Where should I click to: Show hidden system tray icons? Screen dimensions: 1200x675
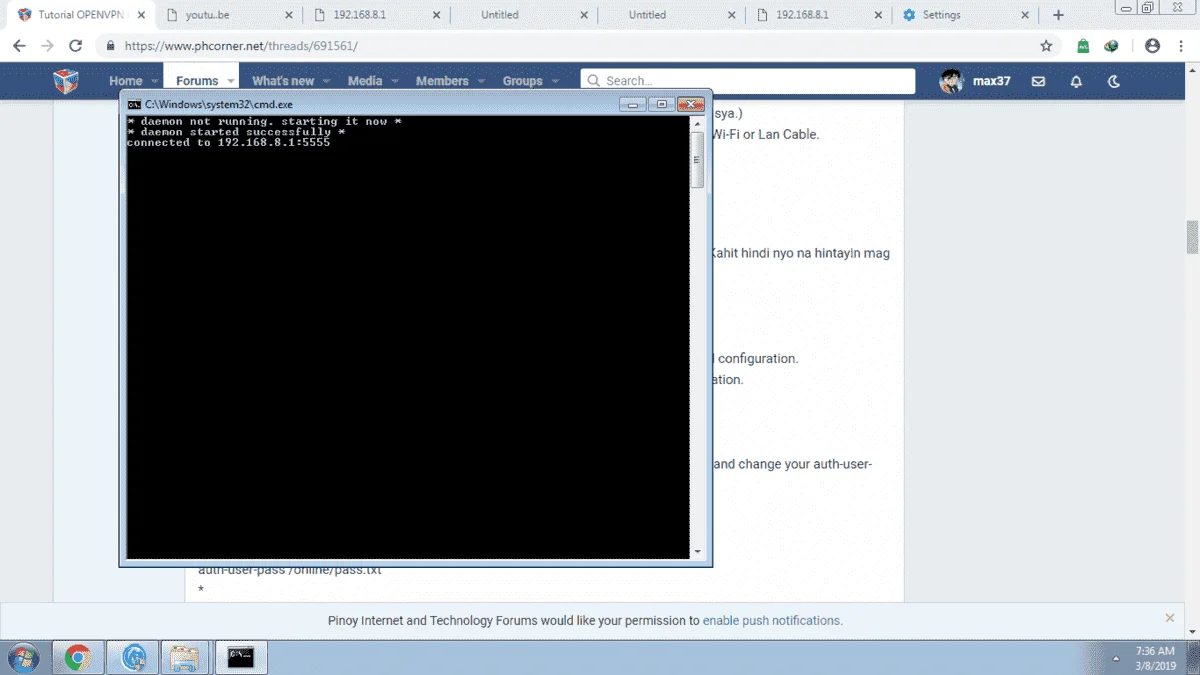pyautogui.click(x=1115, y=658)
